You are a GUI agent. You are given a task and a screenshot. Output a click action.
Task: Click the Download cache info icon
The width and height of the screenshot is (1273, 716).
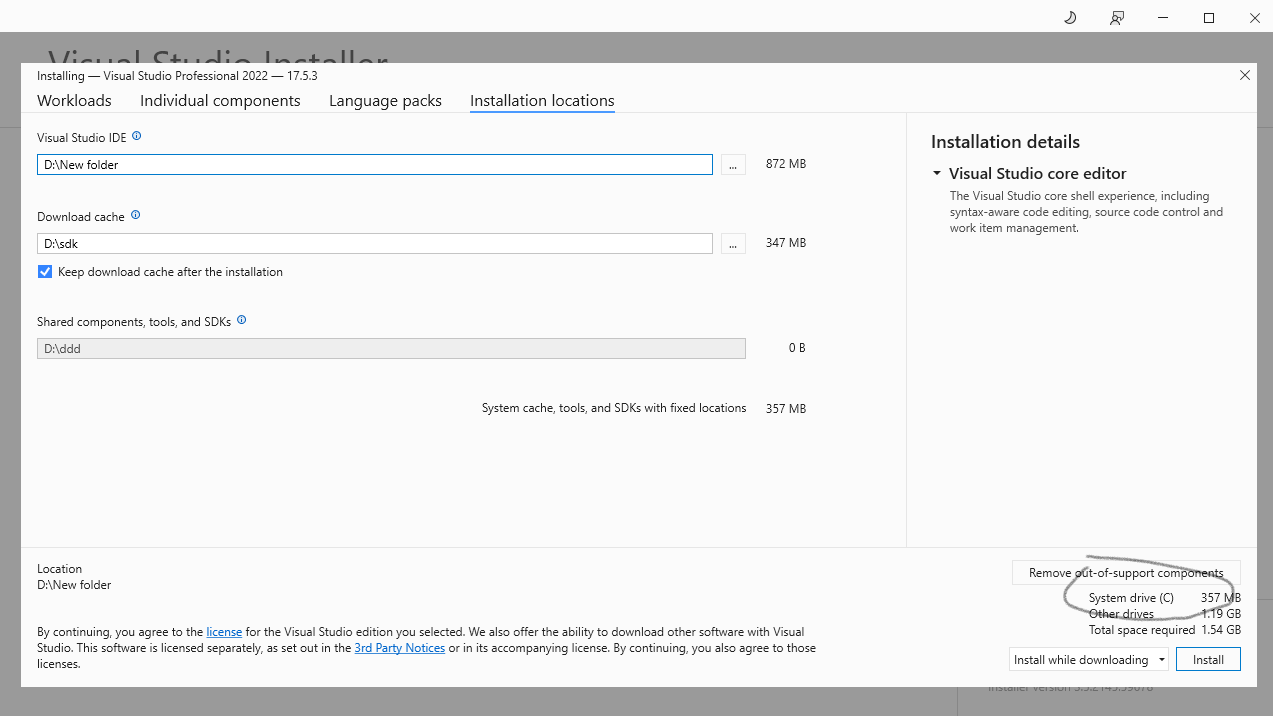(136, 215)
